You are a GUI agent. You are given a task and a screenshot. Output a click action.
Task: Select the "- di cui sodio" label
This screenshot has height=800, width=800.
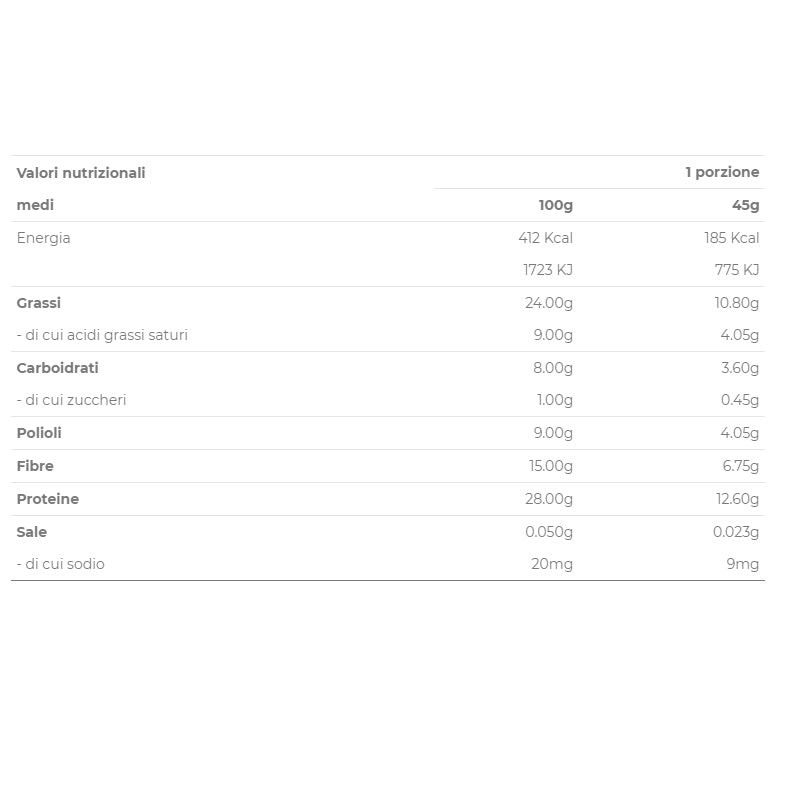60,564
